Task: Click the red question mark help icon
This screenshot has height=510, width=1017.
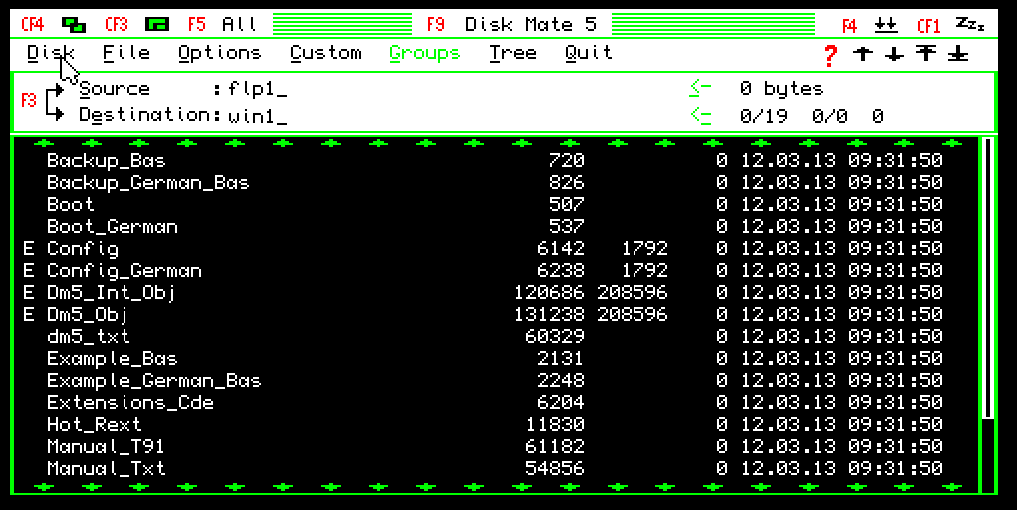Action: (x=830, y=55)
